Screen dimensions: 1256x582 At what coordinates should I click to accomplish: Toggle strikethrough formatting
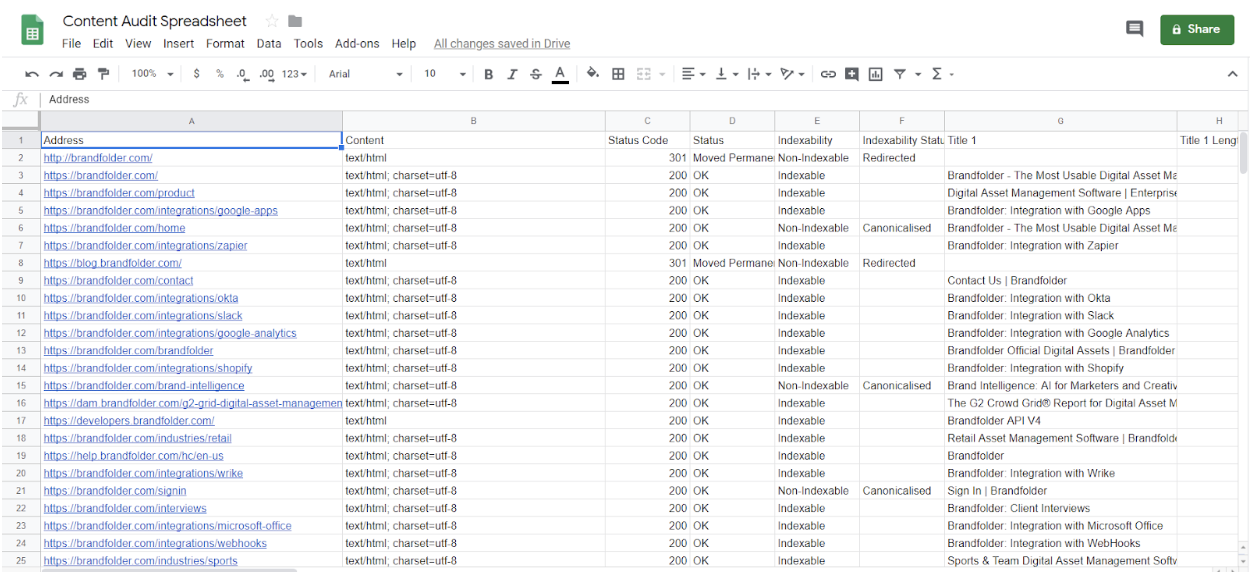(536, 74)
